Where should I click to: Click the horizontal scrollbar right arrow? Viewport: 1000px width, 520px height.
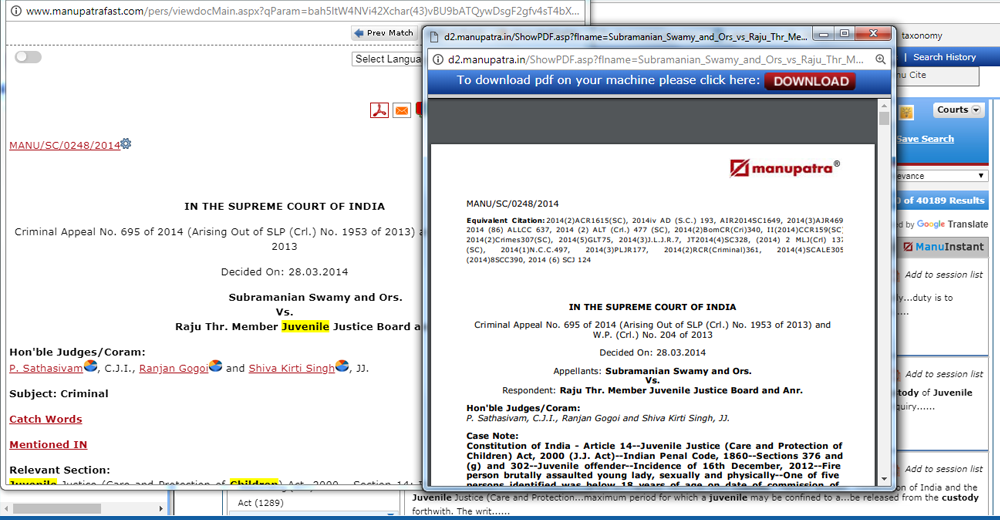pyautogui.click(x=161, y=509)
